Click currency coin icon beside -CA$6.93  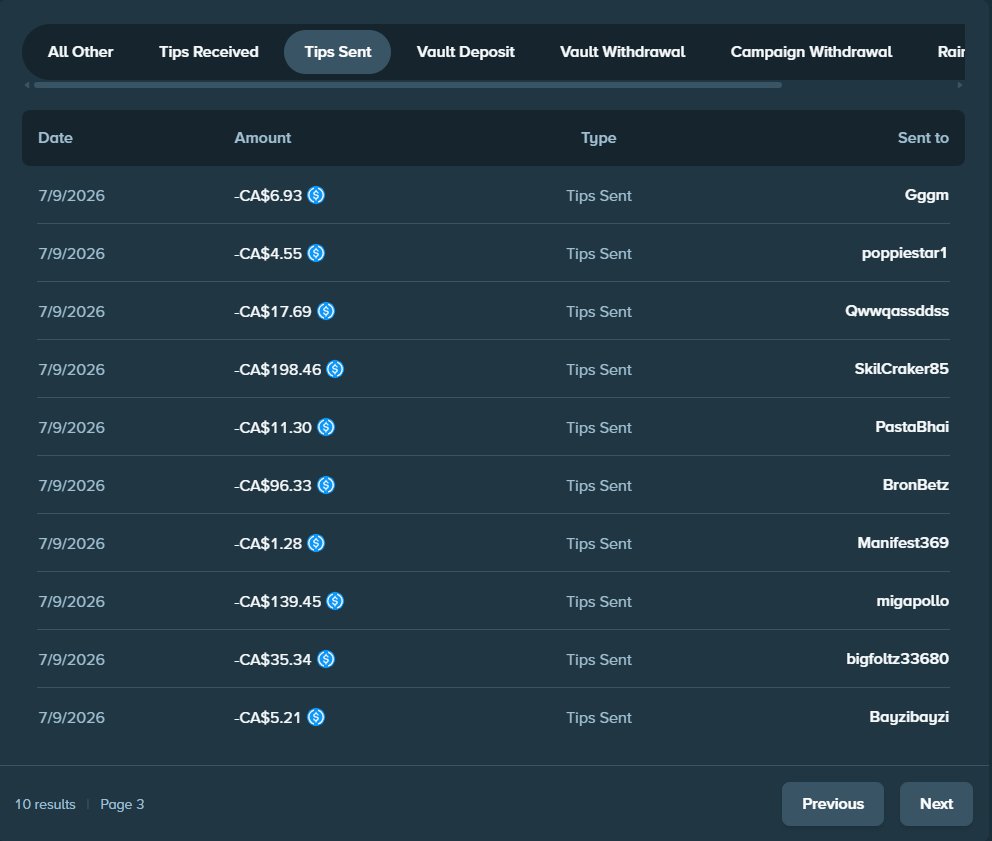click(x=316, y=195)
